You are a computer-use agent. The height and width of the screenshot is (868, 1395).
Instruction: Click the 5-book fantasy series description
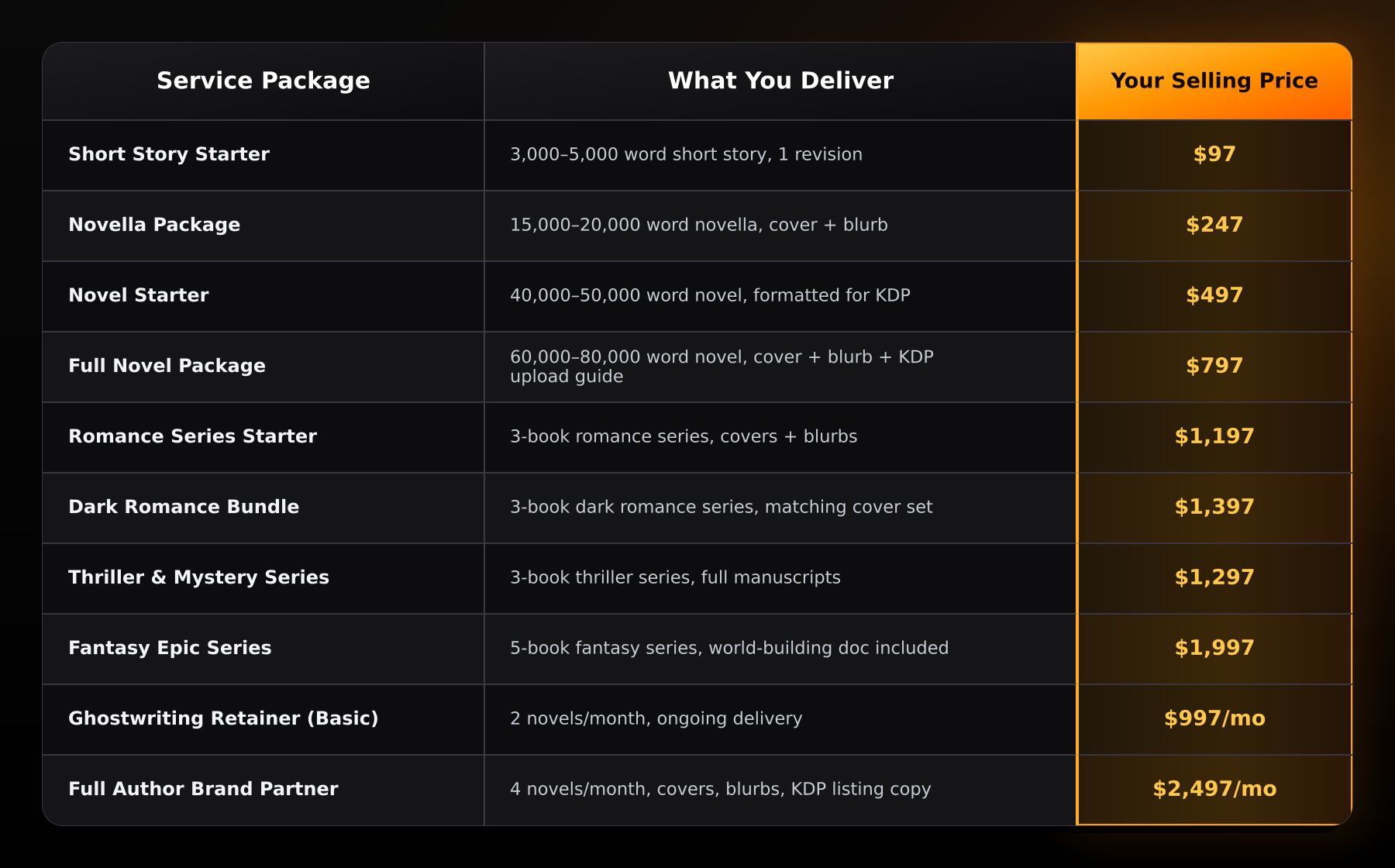(729, 648)
